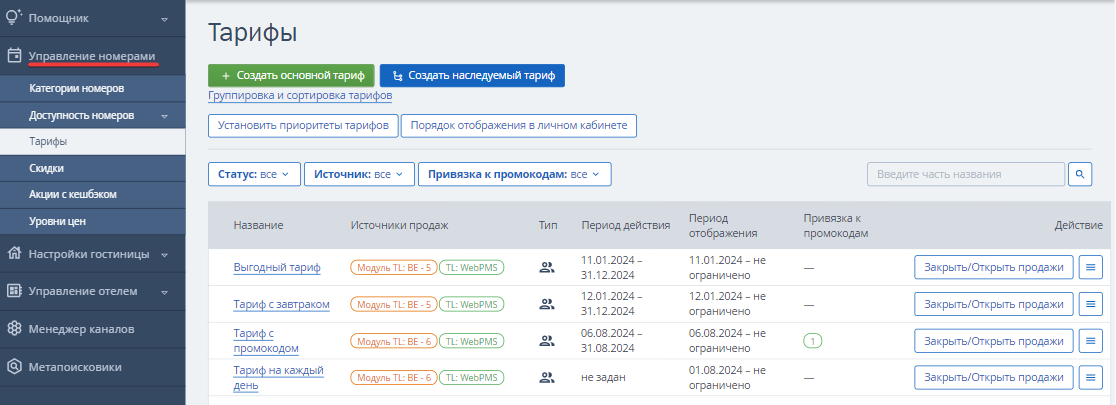Viewport: 1116px width, 405px height.
Task: Click 01.08.2024 – не ограничено display period cell
Action: pos(727,377)
